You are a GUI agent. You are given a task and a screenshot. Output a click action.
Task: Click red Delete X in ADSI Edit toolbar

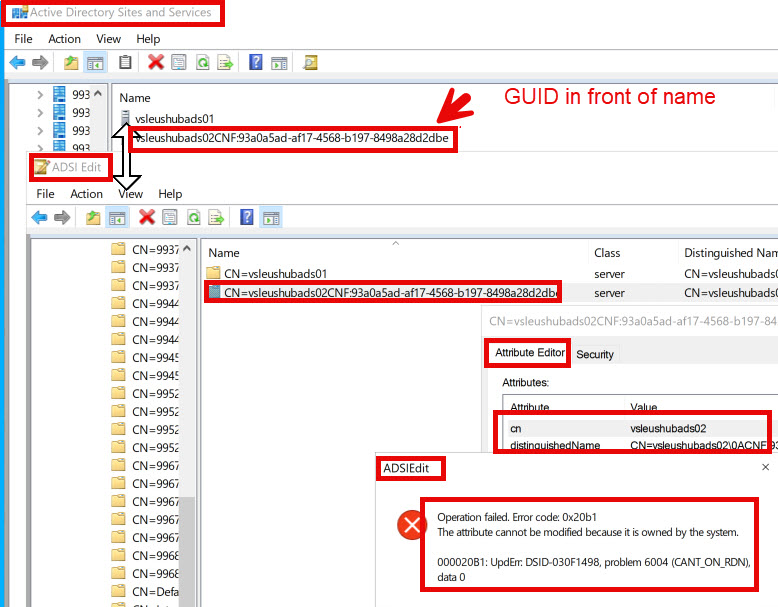pyautogui.click(x=147, y=217)
